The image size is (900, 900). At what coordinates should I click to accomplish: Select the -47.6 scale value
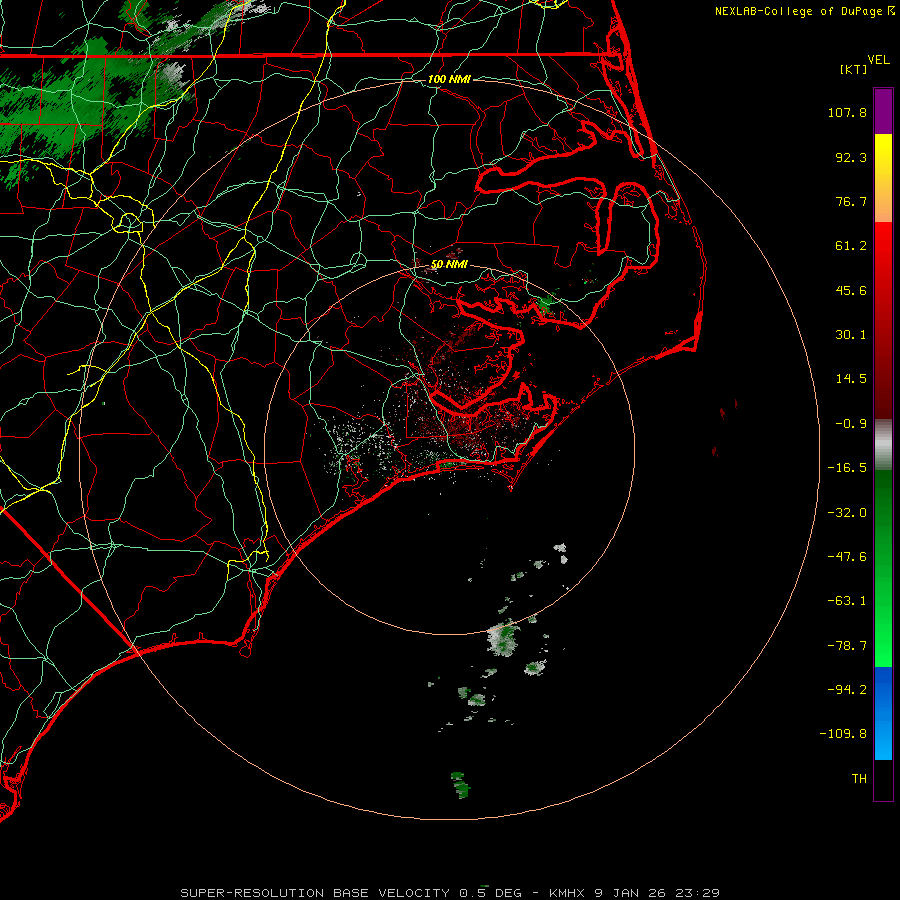(847, 557)
